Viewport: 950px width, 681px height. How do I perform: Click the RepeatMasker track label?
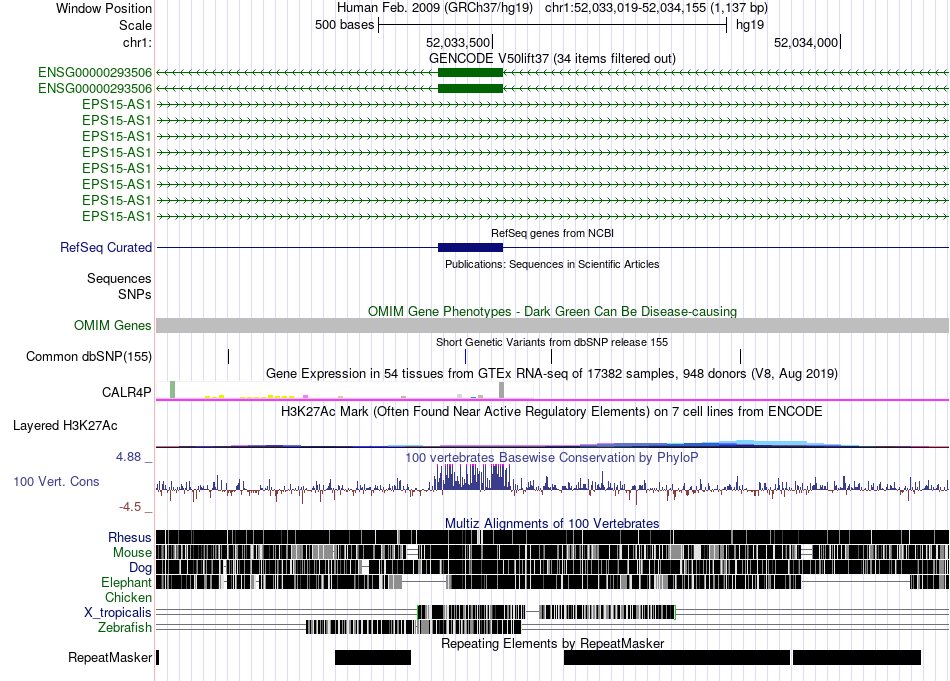110,657
